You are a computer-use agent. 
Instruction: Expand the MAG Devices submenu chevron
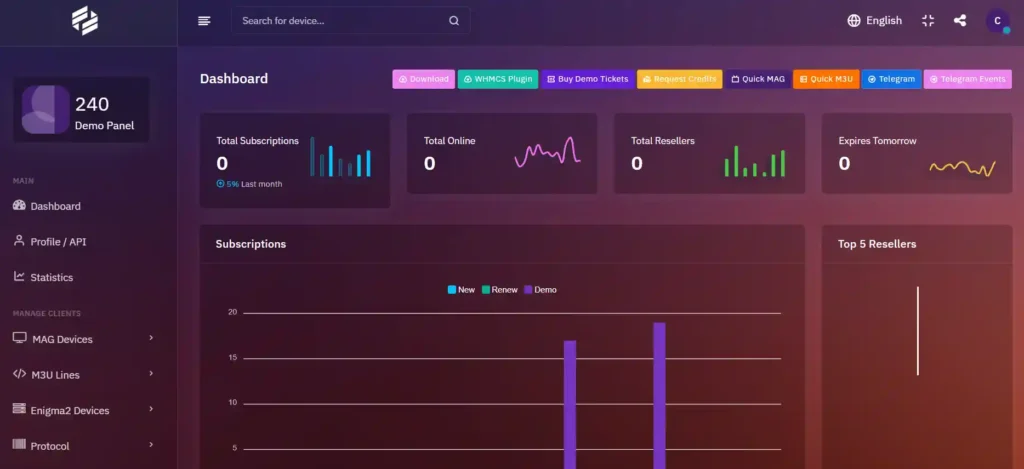coord(151,338)
